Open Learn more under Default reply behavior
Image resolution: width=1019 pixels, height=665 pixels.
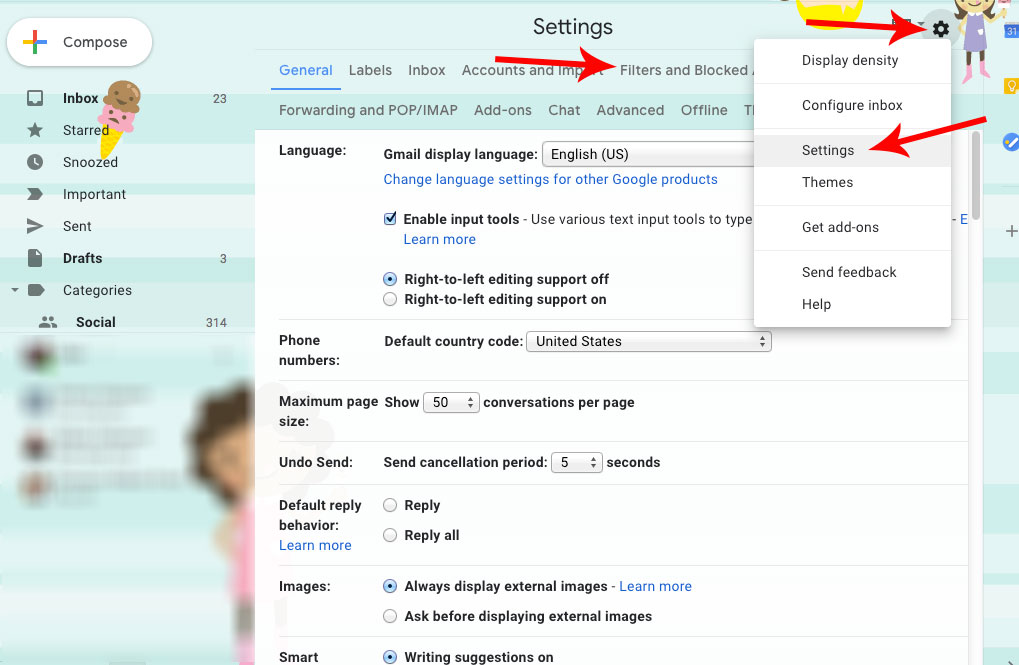click(315, 545)
